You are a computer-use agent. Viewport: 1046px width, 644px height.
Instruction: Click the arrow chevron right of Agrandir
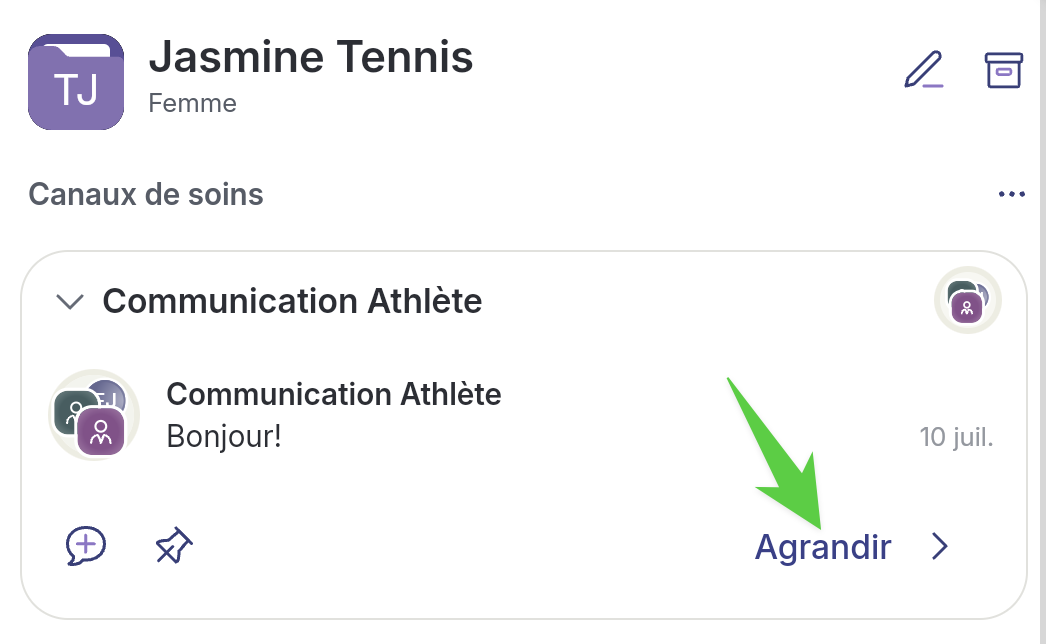click(939, 546)
